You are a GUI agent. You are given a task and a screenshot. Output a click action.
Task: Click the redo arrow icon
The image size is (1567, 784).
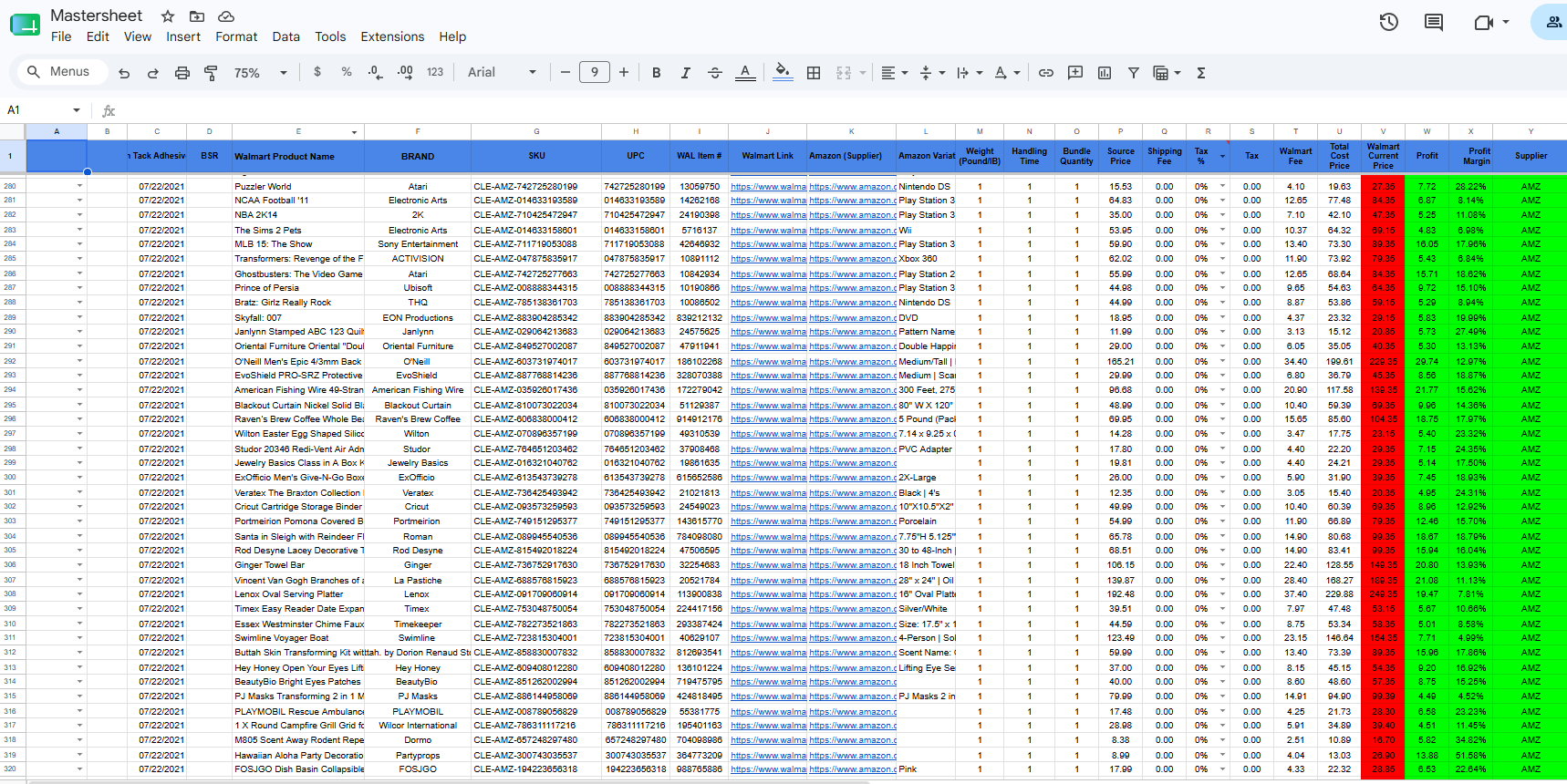pos(153,73)
